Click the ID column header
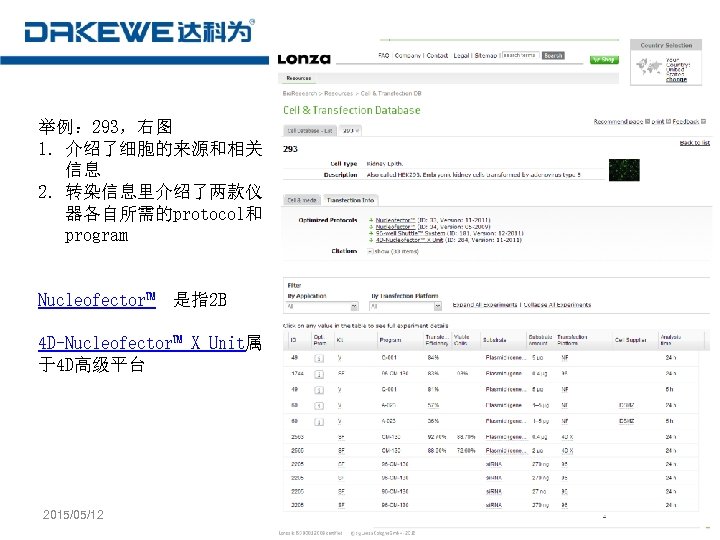The height and width of the screenshot is (540, 720). tap(293, 340)
